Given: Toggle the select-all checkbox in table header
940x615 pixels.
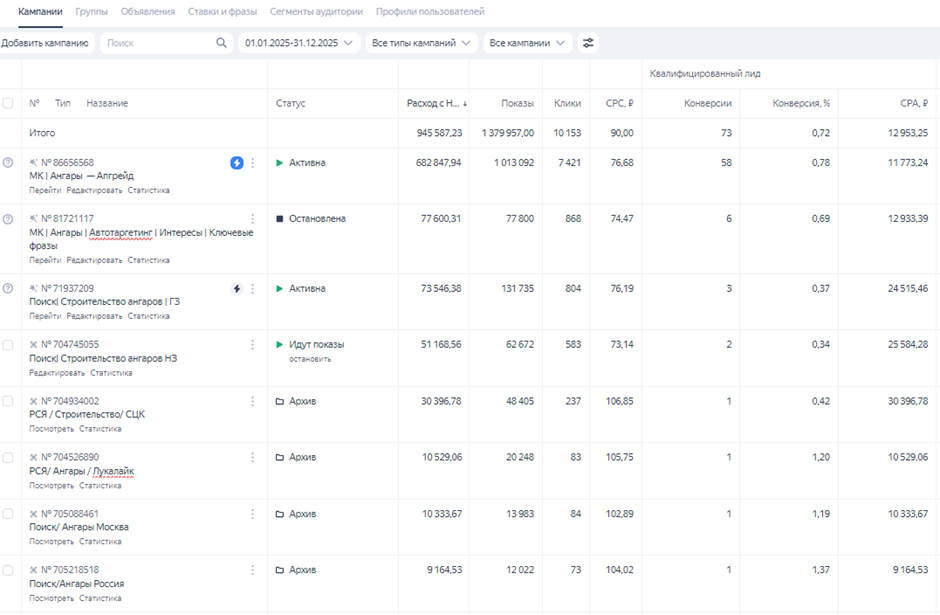Looking at the screenshot, I should tap(8, 103).
